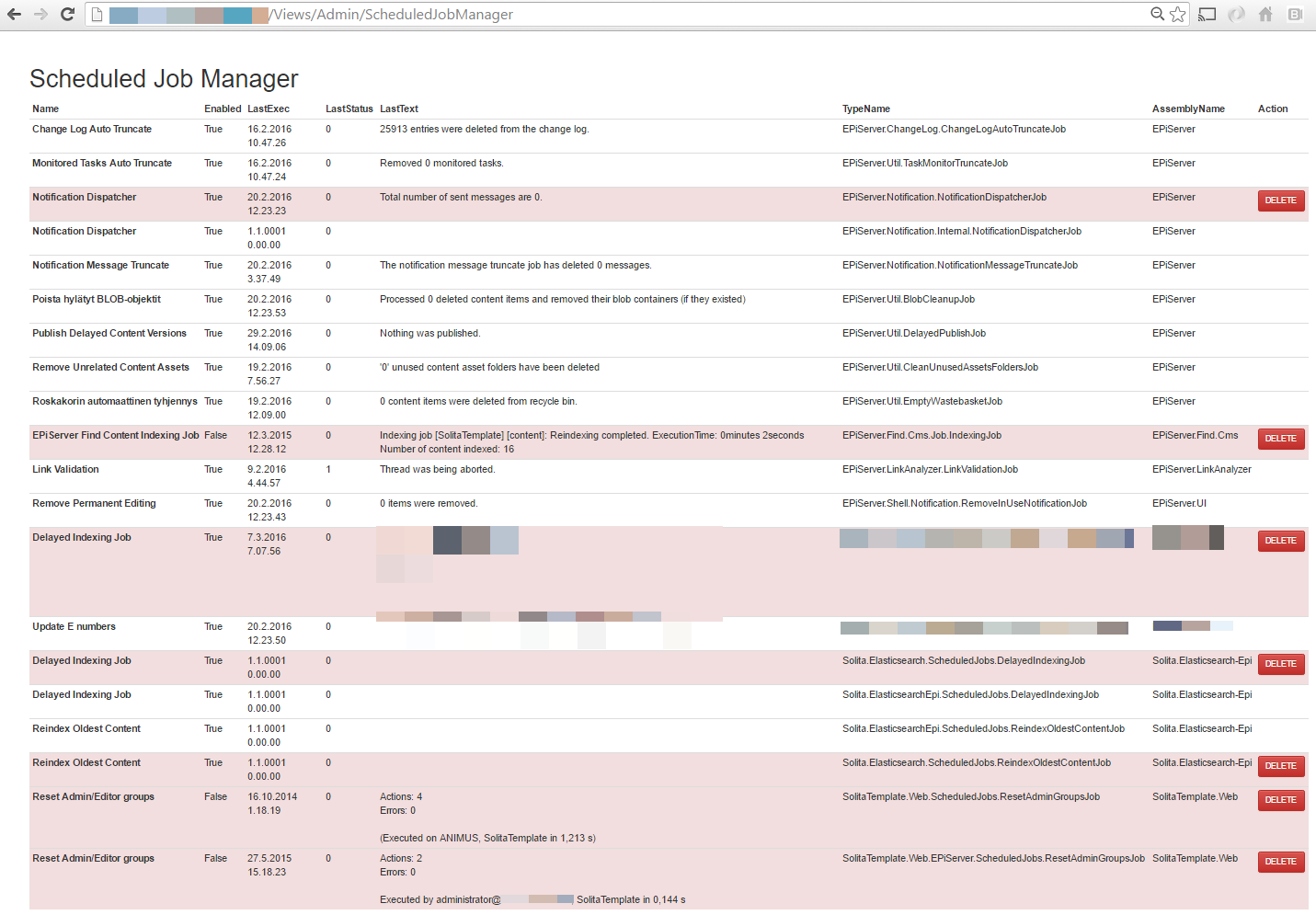Viewport: 1316px width, 915px height.
Task: Click the Enabled column header
Action: coord(223,109)
